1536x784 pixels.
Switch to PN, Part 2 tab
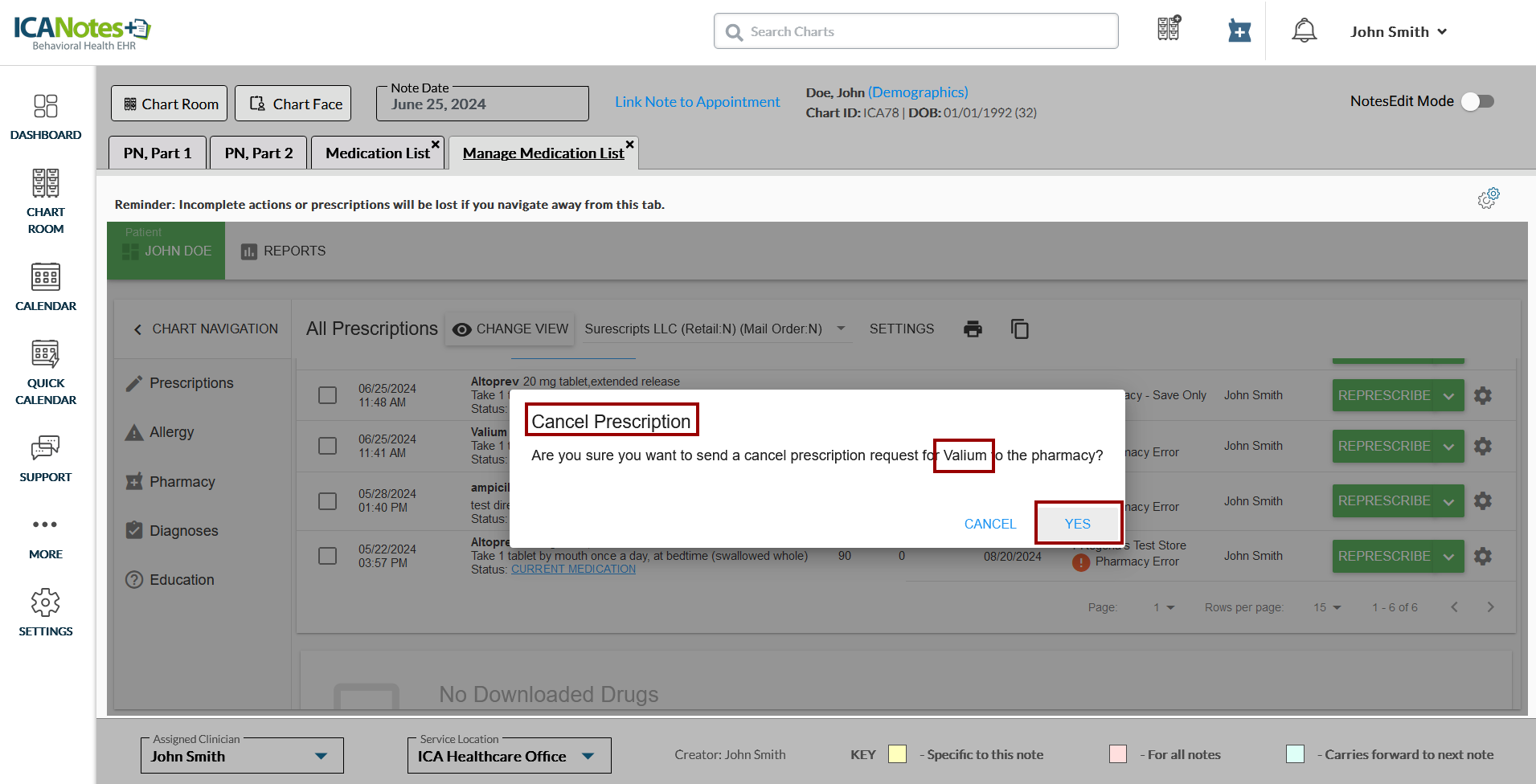tap(258, 153)
